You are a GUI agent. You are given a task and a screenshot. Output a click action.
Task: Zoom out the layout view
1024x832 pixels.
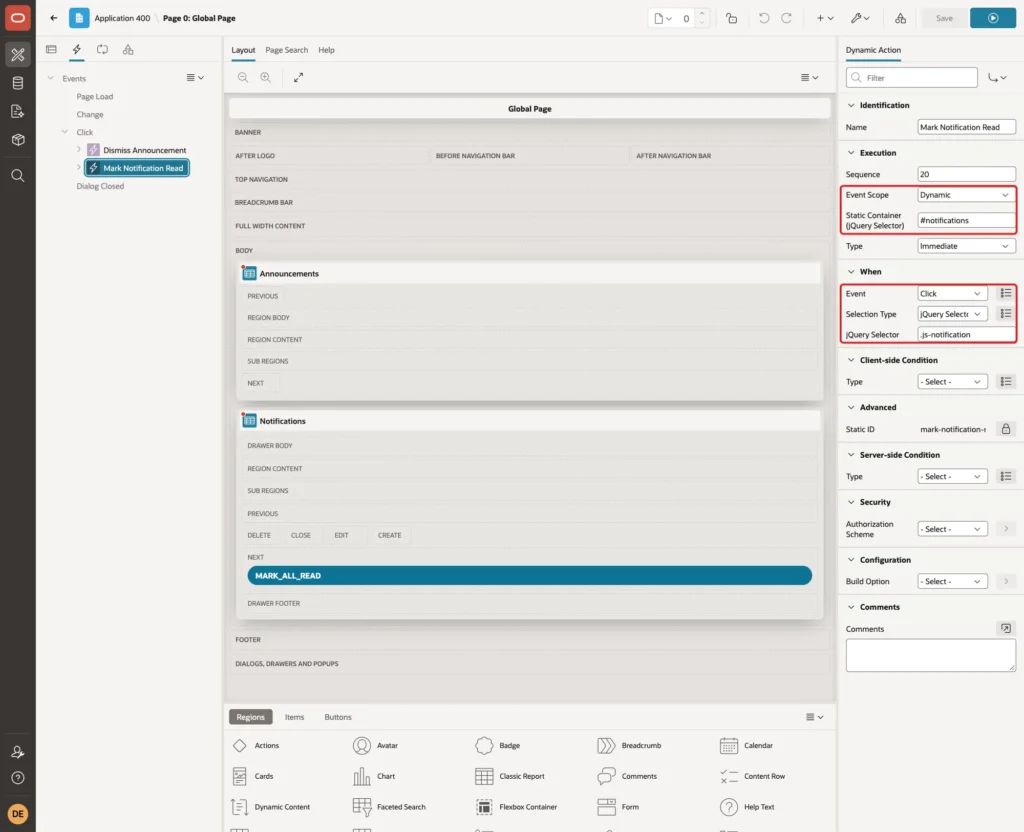pyautogui.click(x=243, y=77)
